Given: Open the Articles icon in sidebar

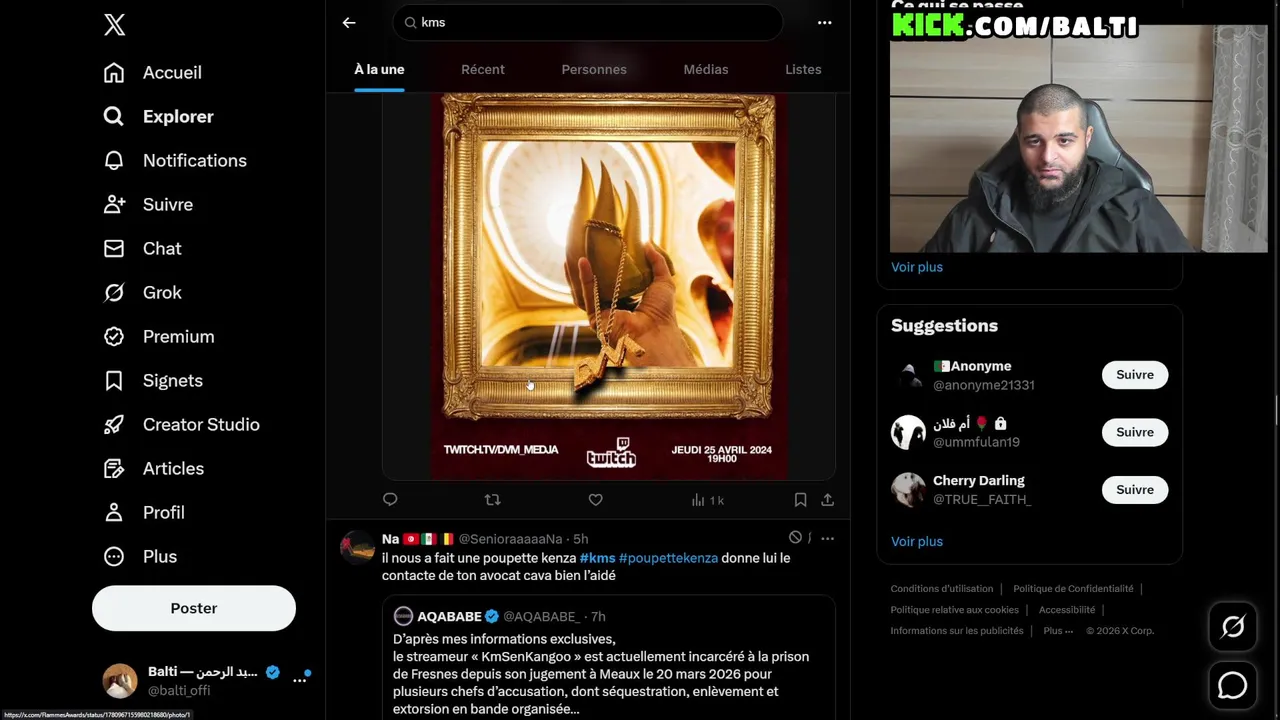Looking at the screenshot, I should point(114,469).
